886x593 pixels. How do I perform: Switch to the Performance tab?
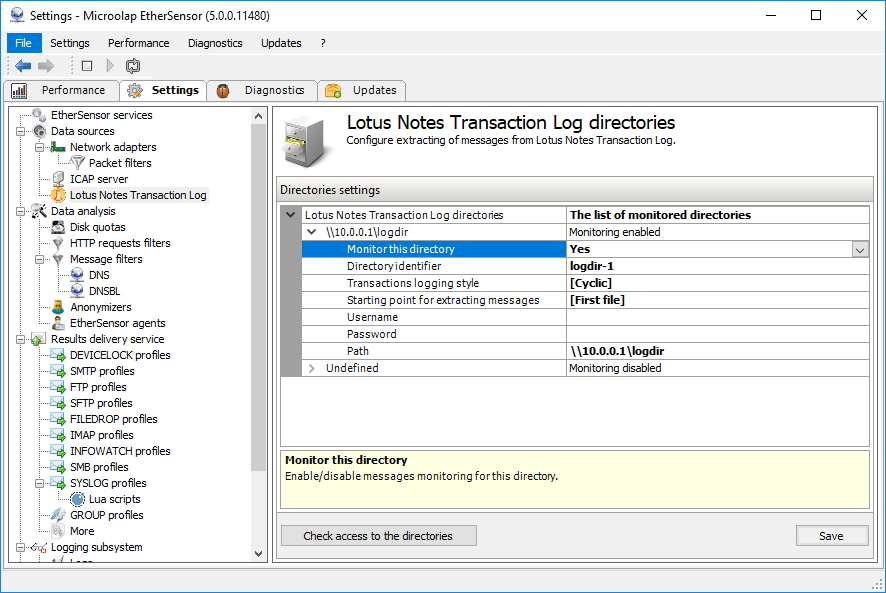click(x=61, y=90)
